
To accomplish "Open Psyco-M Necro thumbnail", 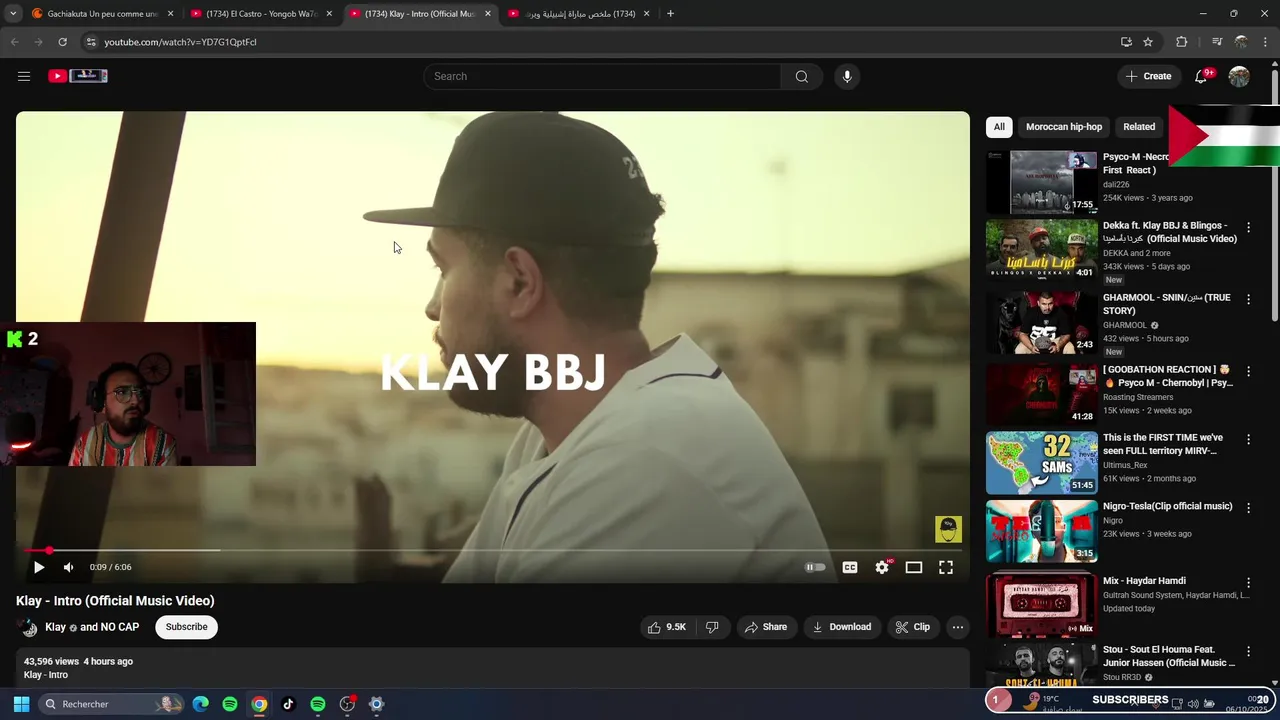I will (1042, 182).
